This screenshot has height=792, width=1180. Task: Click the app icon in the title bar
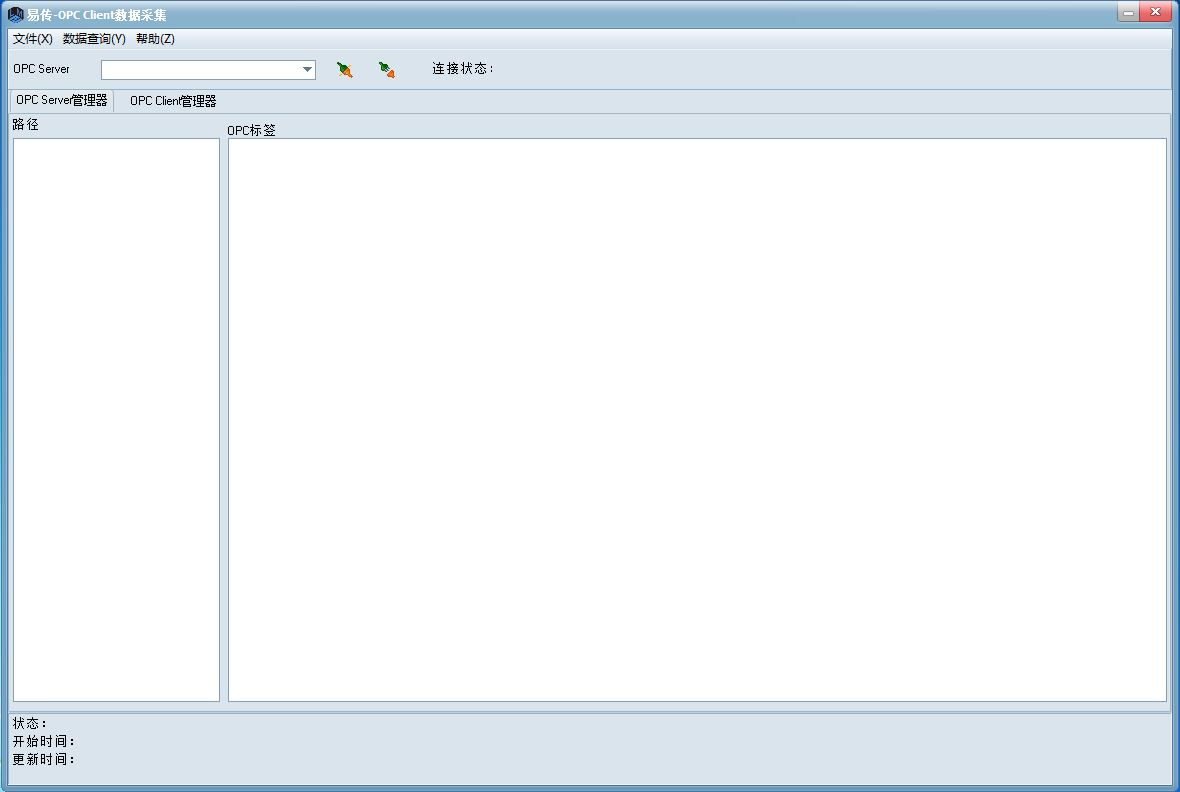[x=15, y=15]
